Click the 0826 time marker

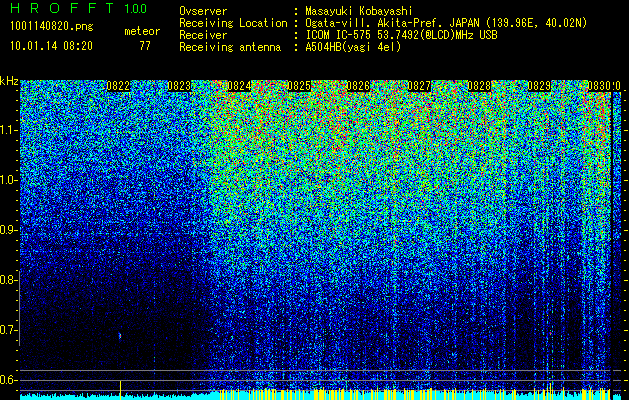tap(358, 86)
